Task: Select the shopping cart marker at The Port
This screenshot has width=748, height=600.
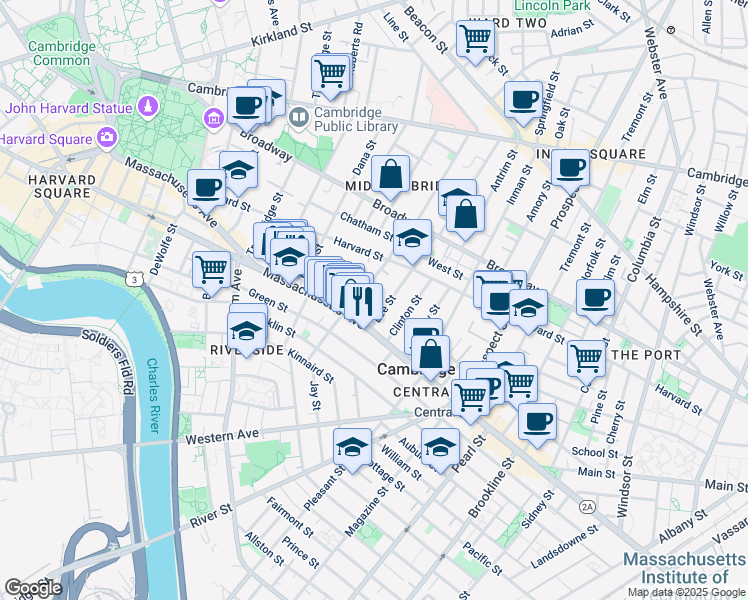Action: click(x=586, y=362)
